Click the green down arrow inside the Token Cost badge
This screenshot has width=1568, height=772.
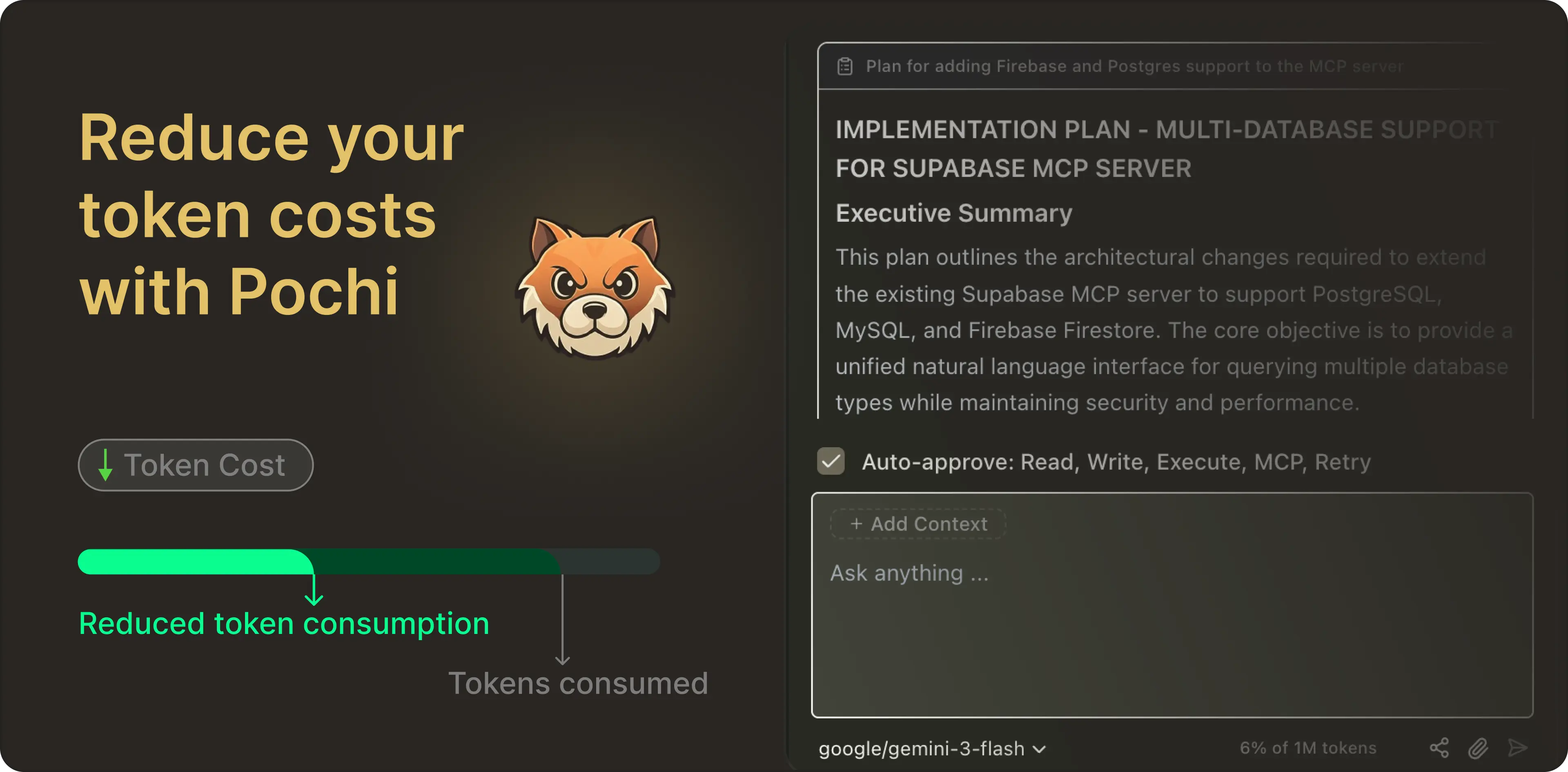[x=106, y=466]
